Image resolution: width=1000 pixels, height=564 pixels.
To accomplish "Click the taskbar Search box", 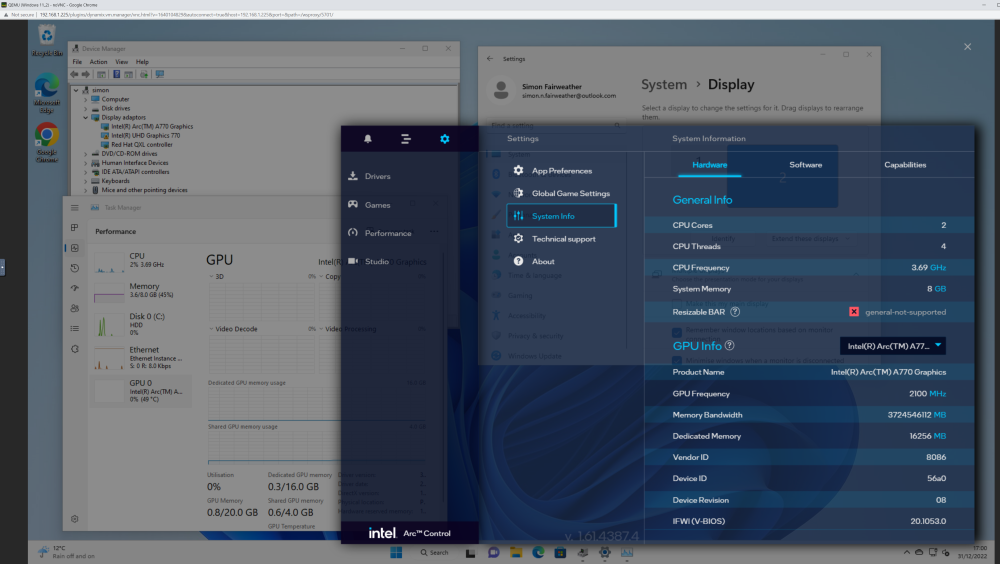I will [435, 553].
